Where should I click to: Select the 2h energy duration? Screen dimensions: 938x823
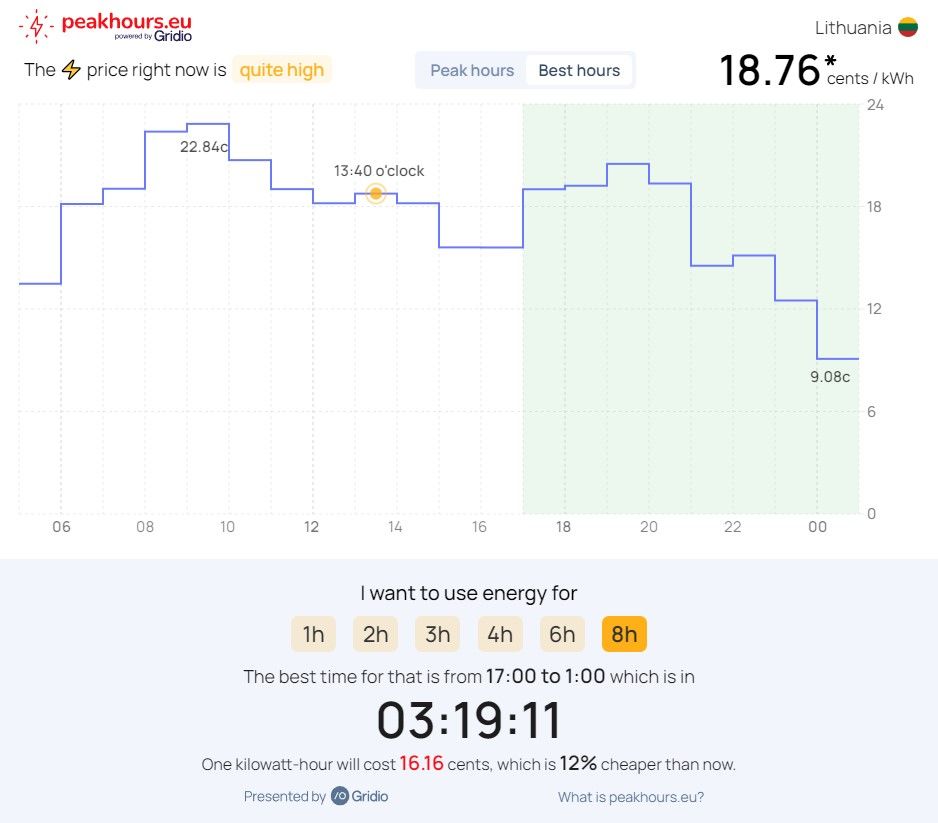point(376,634)
